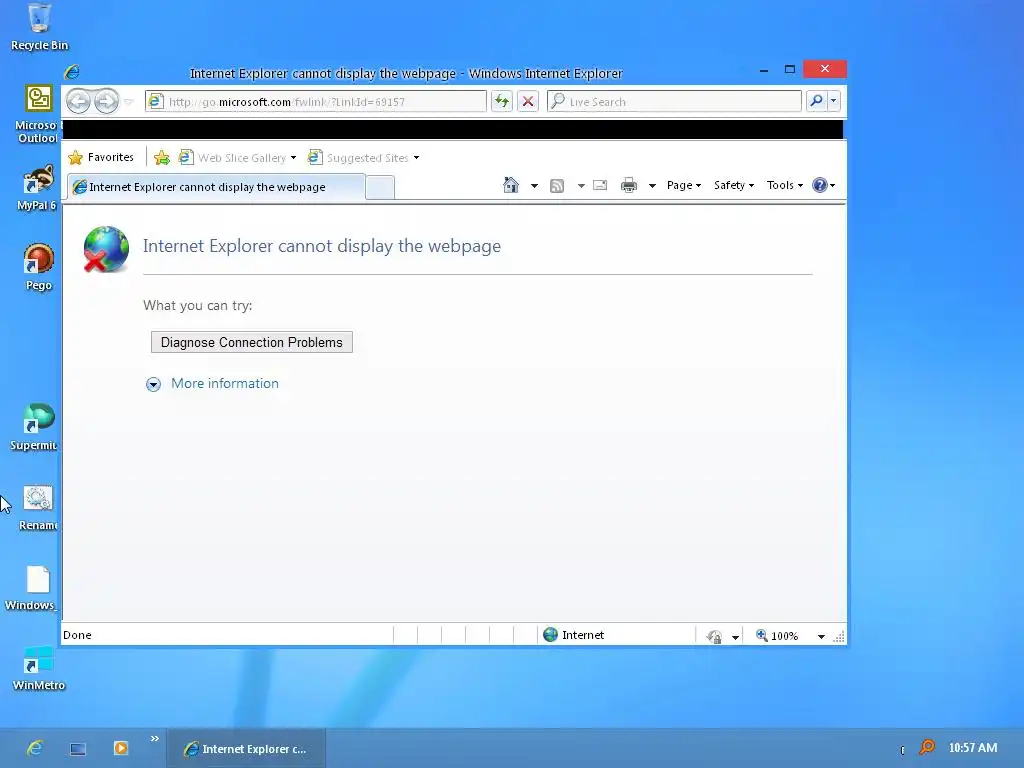Open the Help question mark menu
The width and height of the screenshot is (1024, 768).
pos(824,185)
